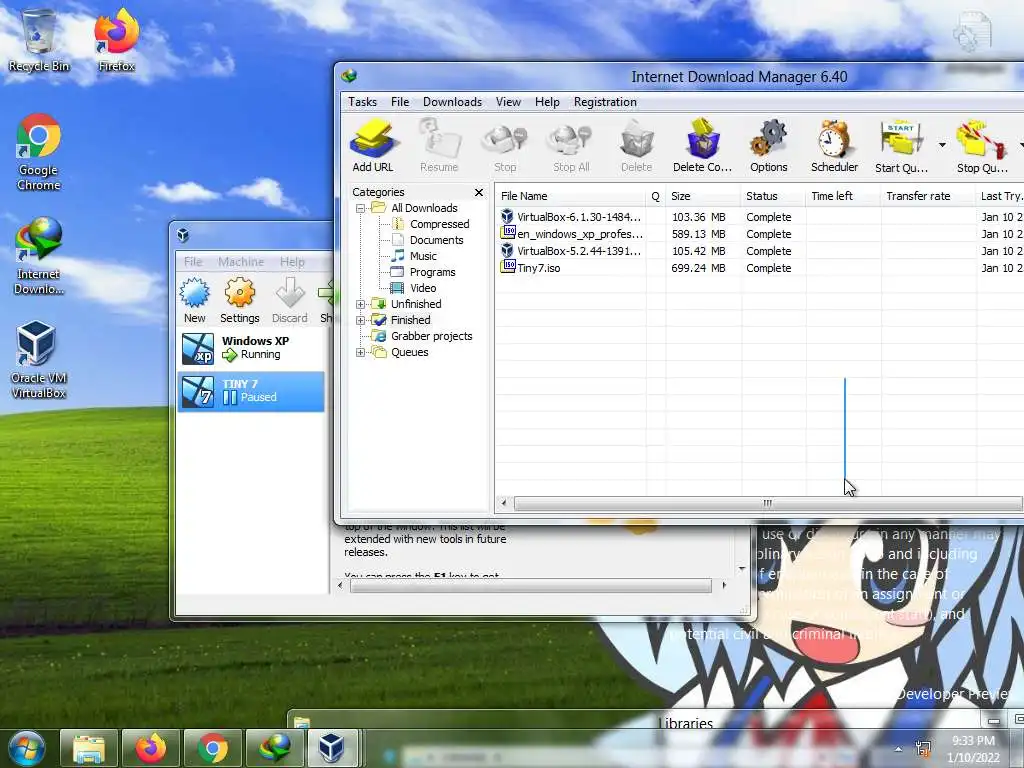The width and height of the screenshot is (1024, 768).
Task: Open Google Chrome desktop shortcut
Action: 39,153
